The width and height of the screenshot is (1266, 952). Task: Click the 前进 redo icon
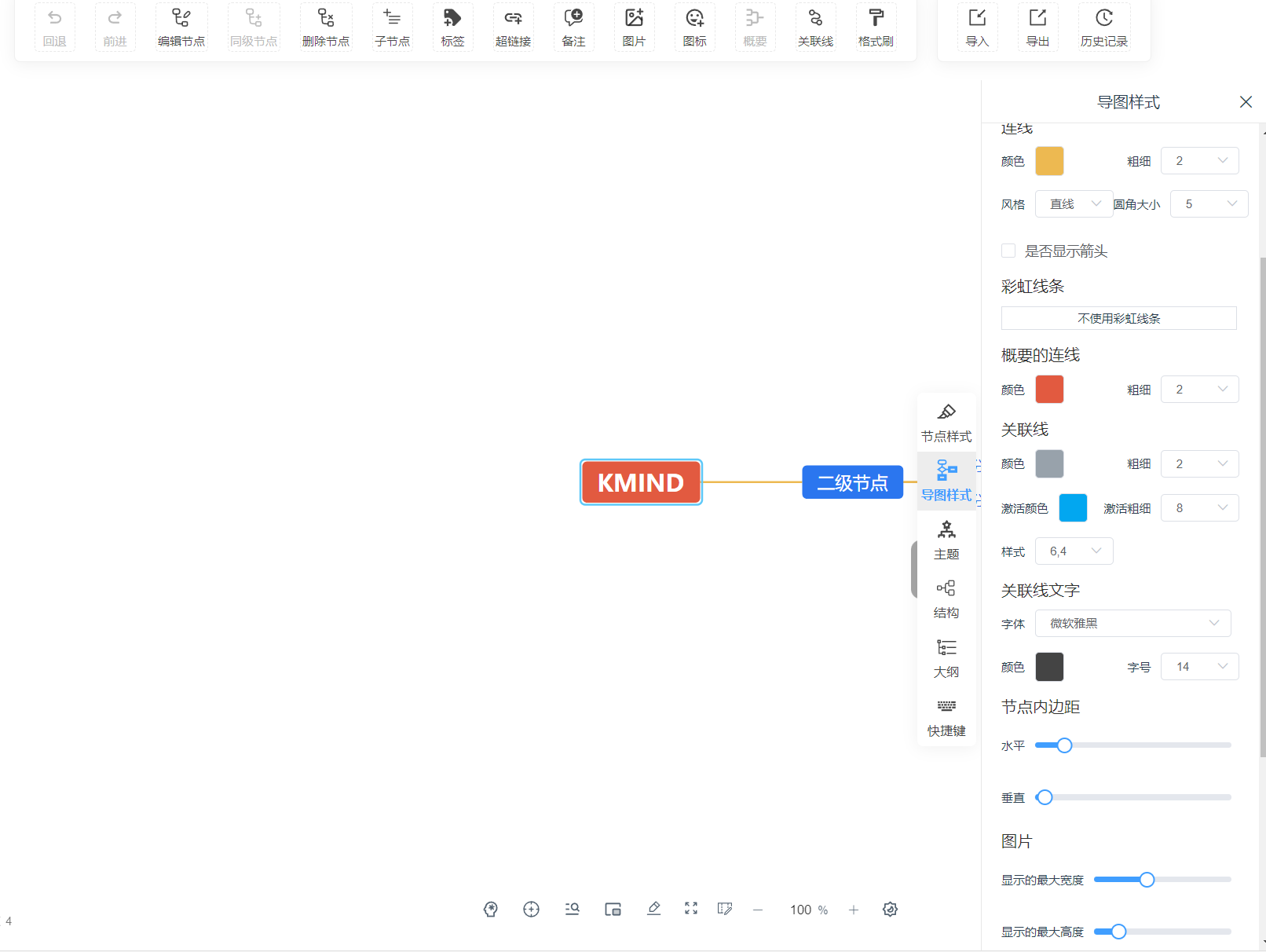pos(115,18)
